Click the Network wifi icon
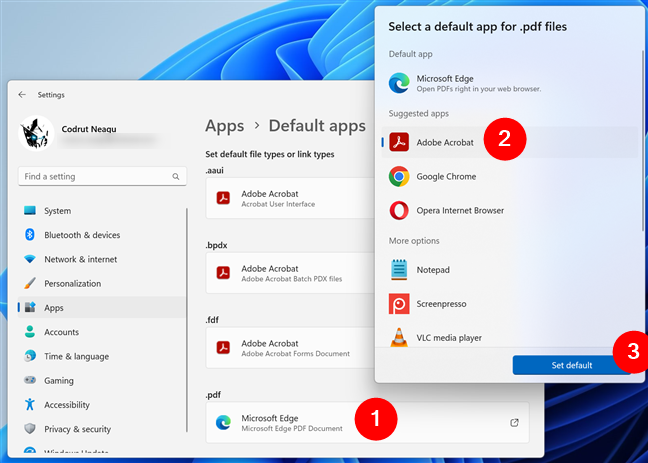648x463 pixels. point(30,259)
